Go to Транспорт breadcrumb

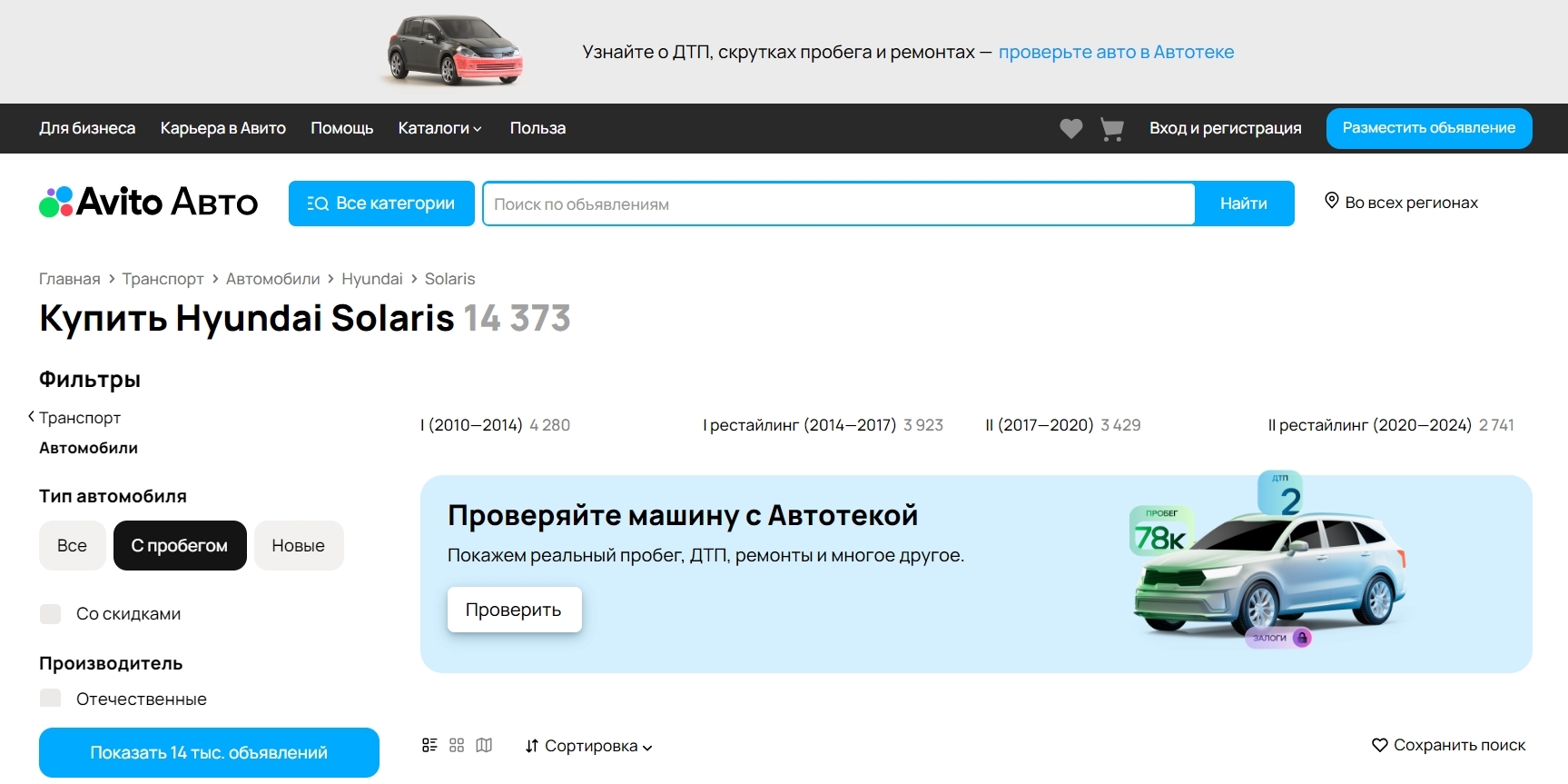pyautogui.click(x=163, y=279)
